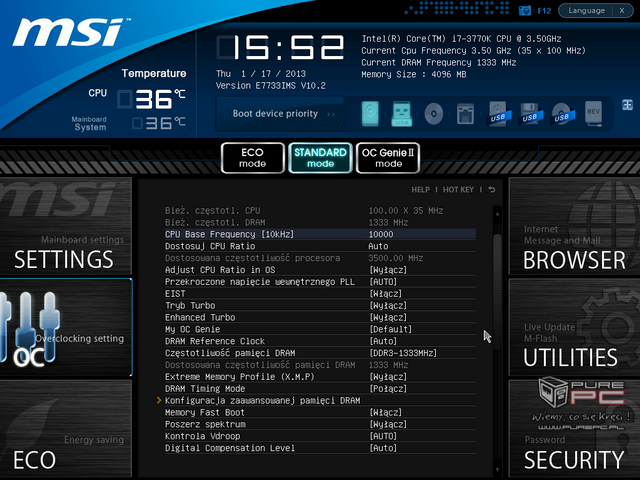This screenshot has height=480, width=640.
Task: Select the Bież. częstotl. DRAM row
Action: coord(320,222)
